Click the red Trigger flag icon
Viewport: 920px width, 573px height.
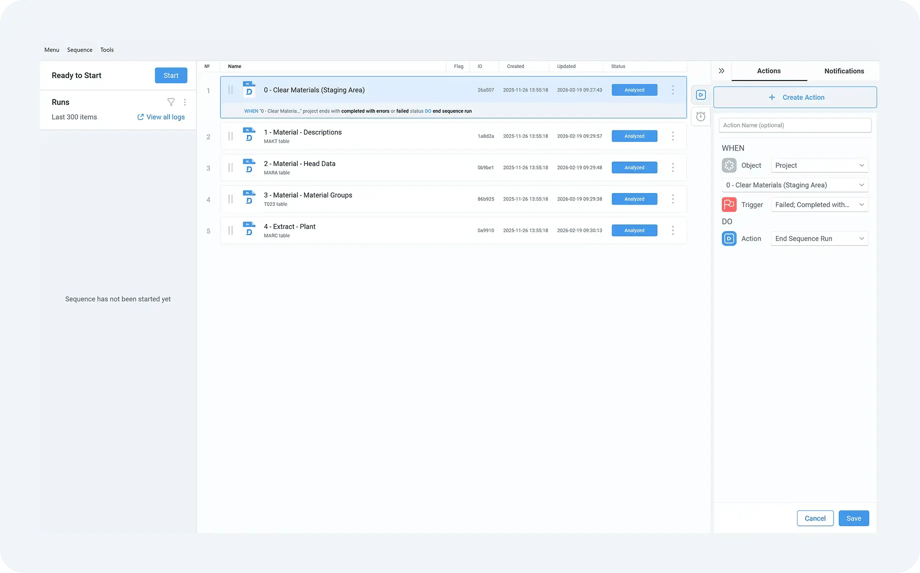tap(729, 205)
